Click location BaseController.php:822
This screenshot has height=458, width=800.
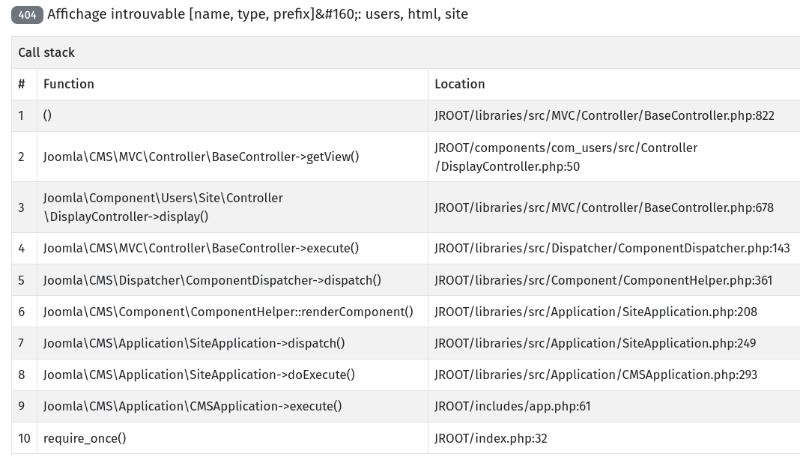(605, 116)
